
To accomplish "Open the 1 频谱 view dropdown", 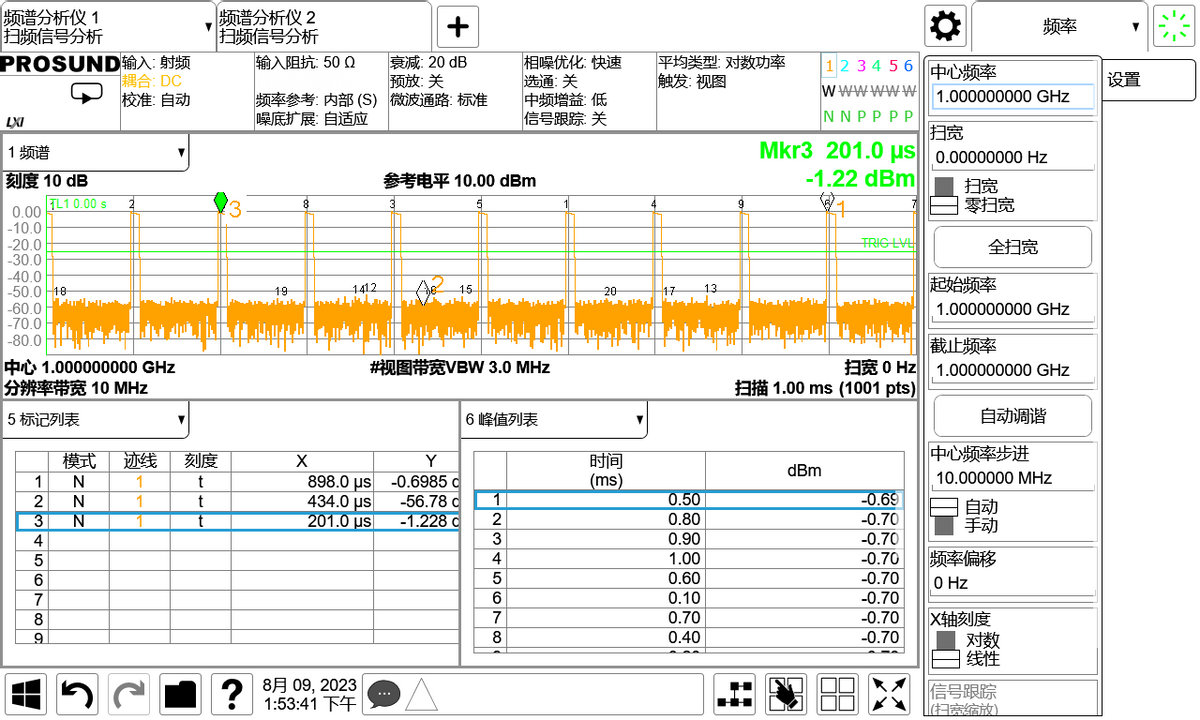I will 96,153.
